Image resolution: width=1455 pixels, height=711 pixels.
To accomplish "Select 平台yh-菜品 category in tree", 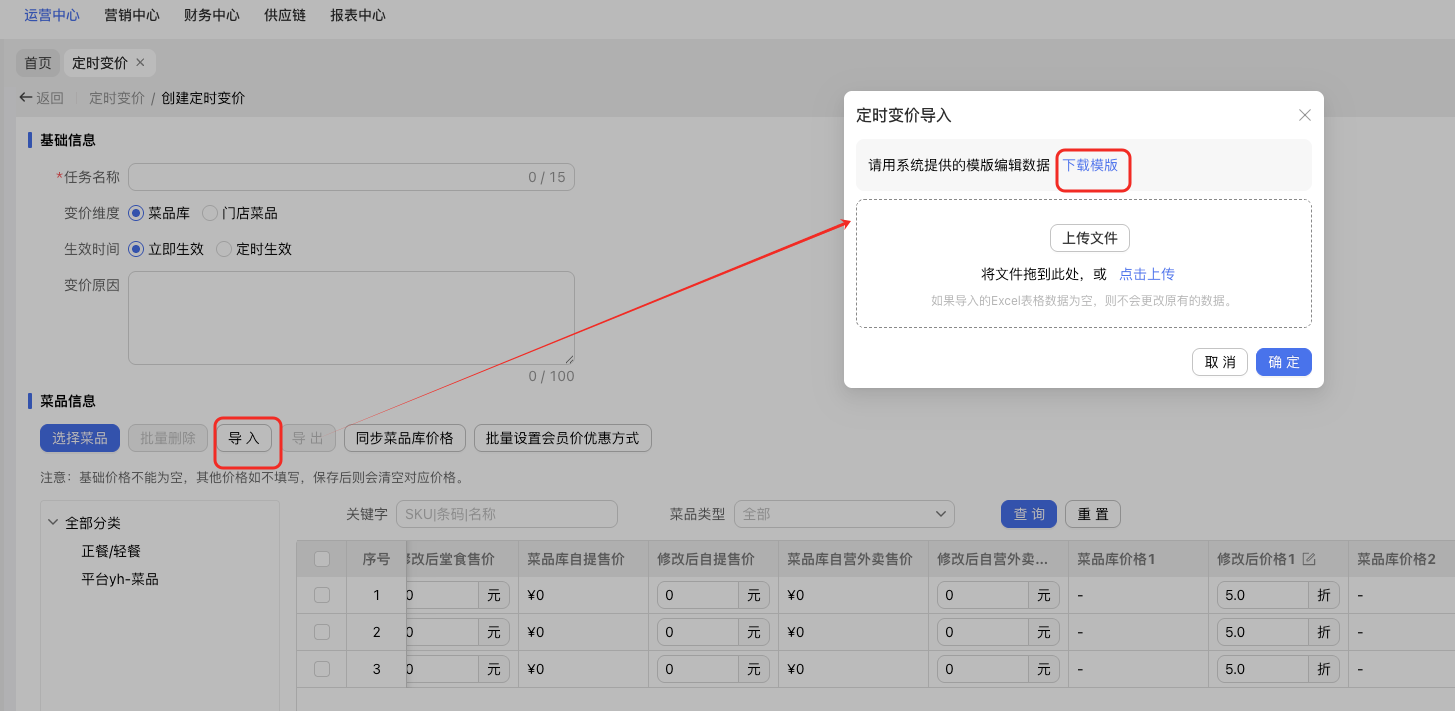I will pos(120,579).
